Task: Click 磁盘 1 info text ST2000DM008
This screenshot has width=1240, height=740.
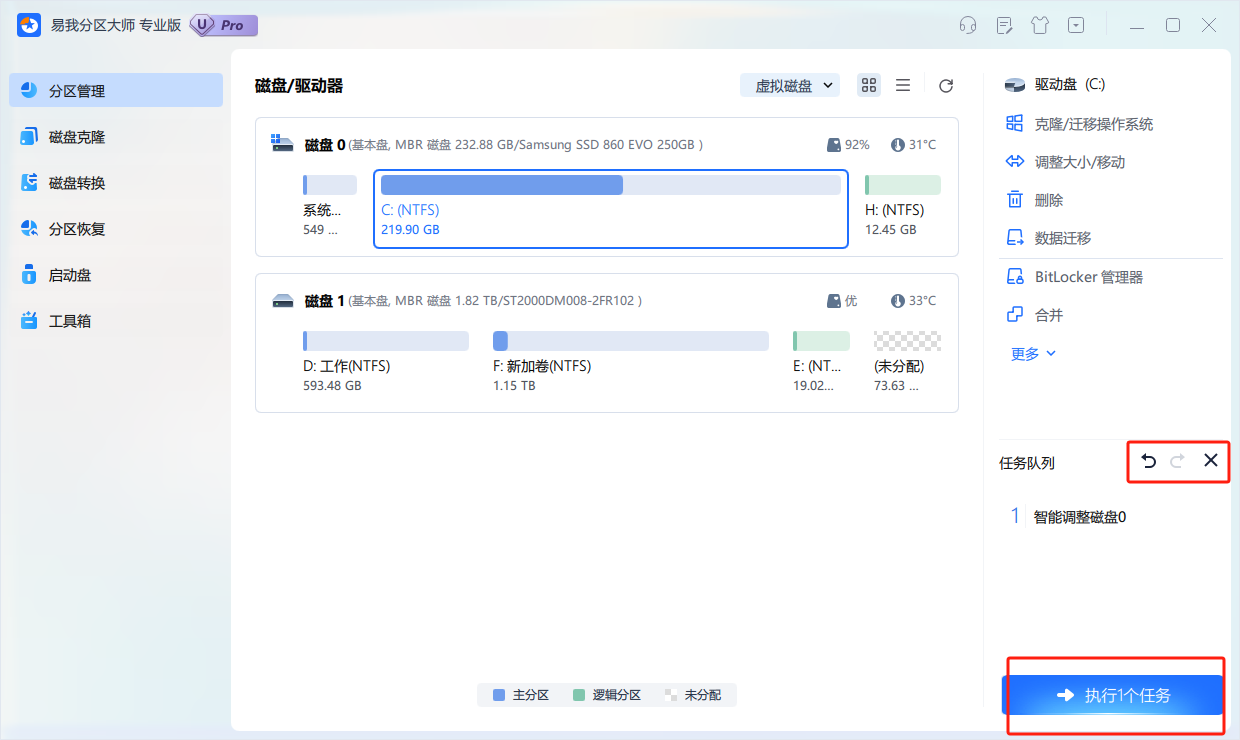Action: point(496,301)
